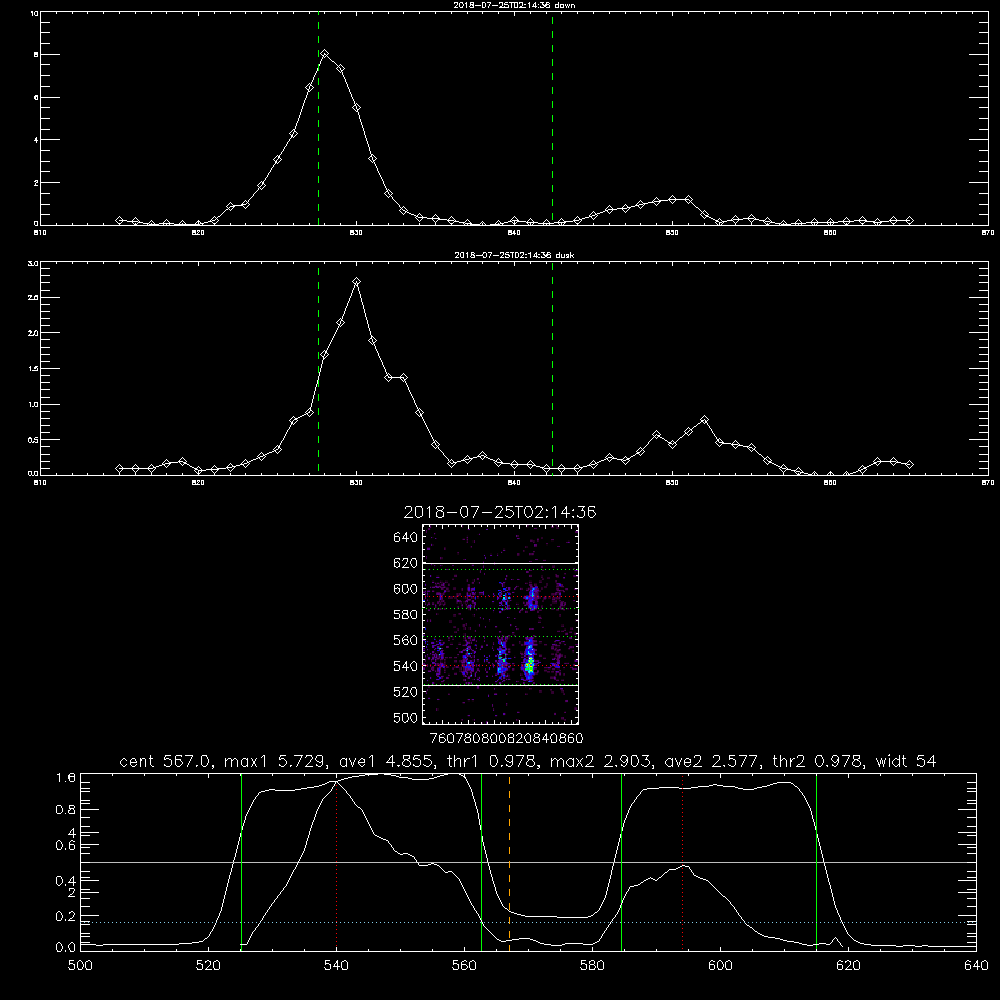Select the 'widt 54' value
The height and width of the screenshot is (1000, 1000).
pyautogui.click(x=906, y=761)
